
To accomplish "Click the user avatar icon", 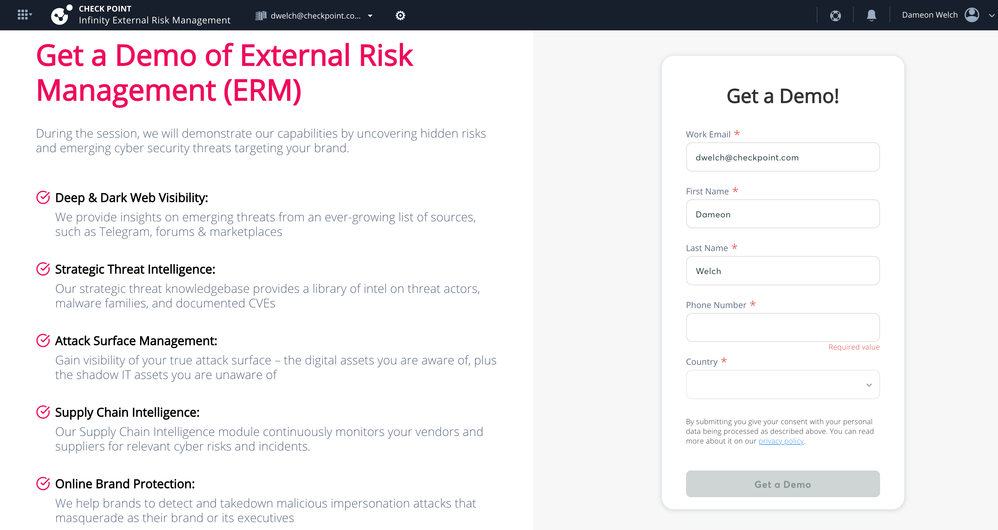I will coord(972,15).
